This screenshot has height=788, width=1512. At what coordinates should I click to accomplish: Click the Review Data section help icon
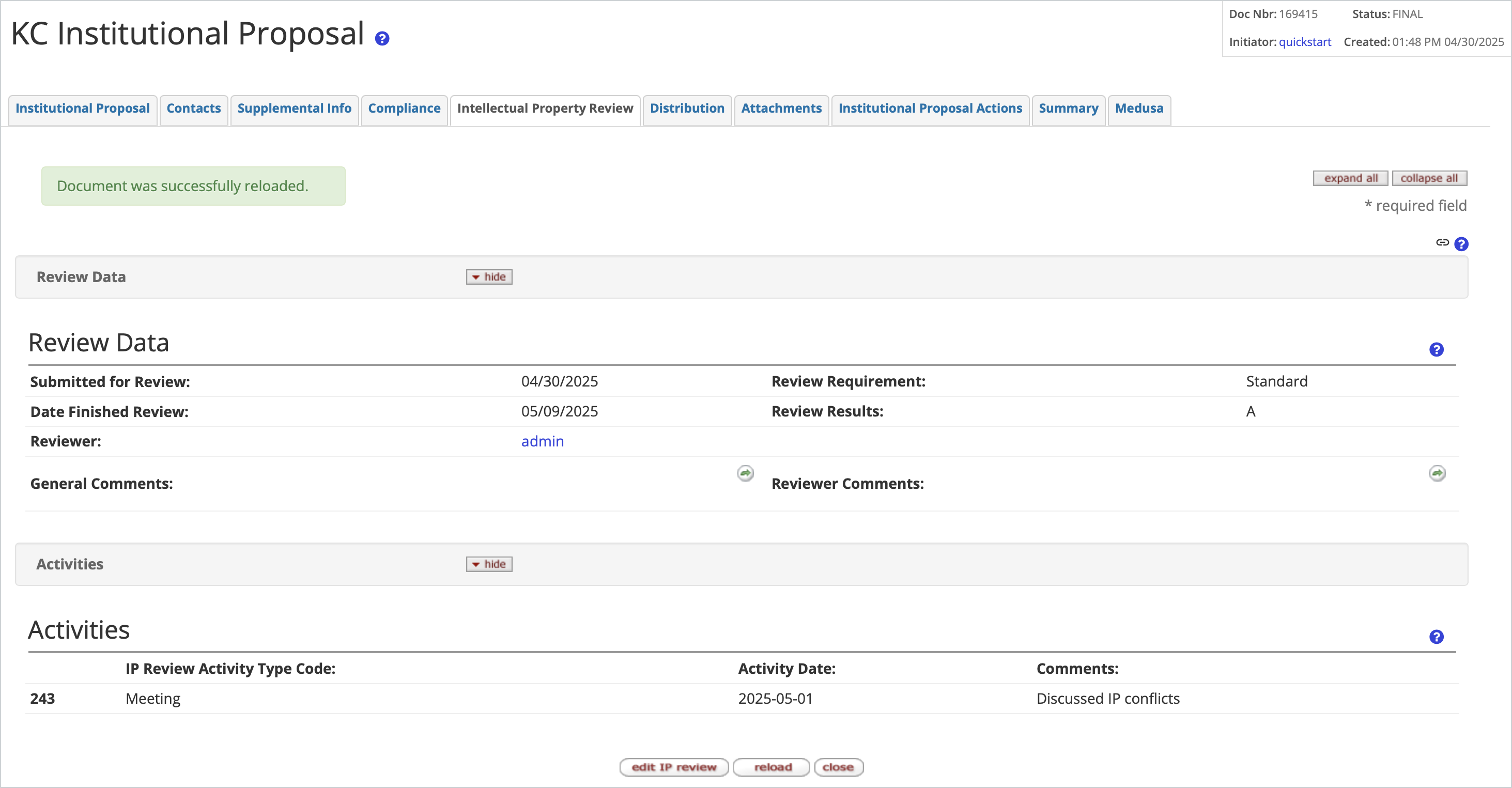point(1436,349)
